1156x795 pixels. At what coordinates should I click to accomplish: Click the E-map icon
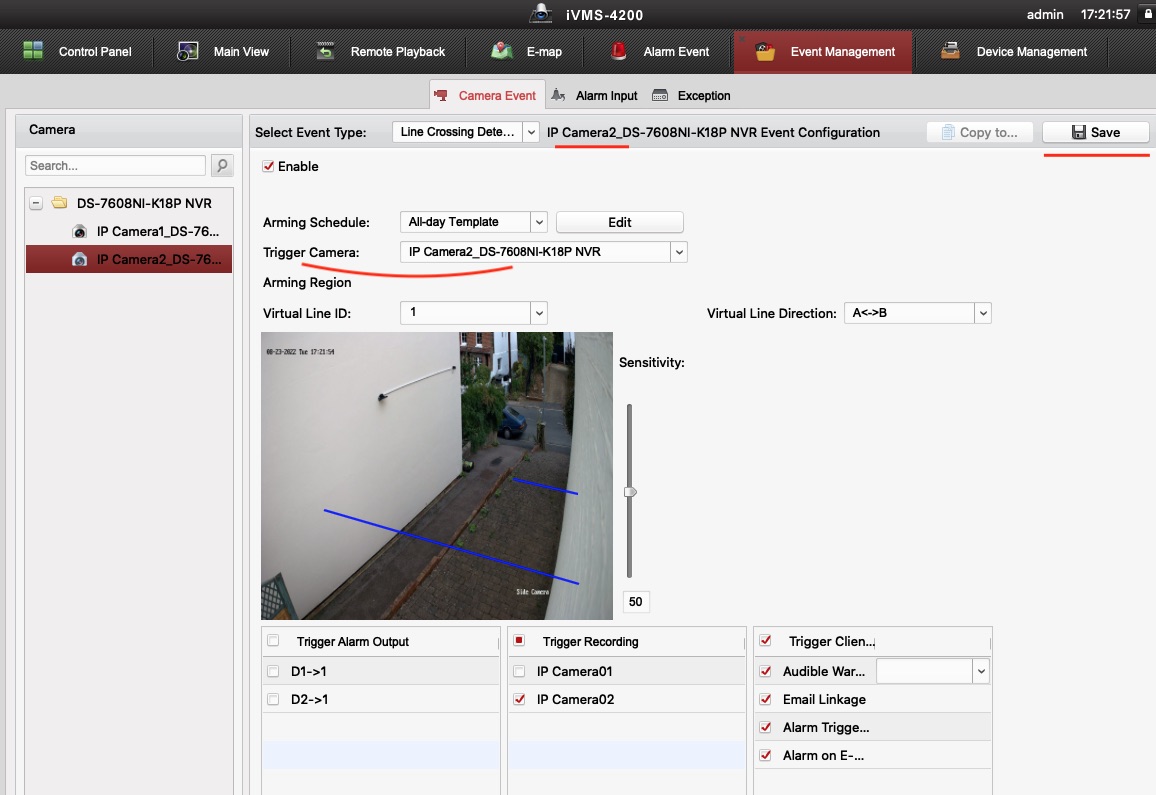[503, 51]
